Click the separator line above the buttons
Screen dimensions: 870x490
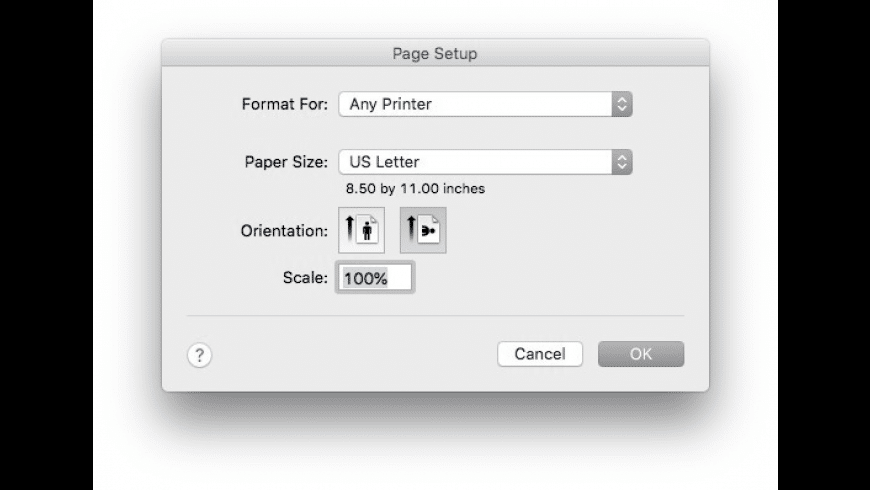435,316
